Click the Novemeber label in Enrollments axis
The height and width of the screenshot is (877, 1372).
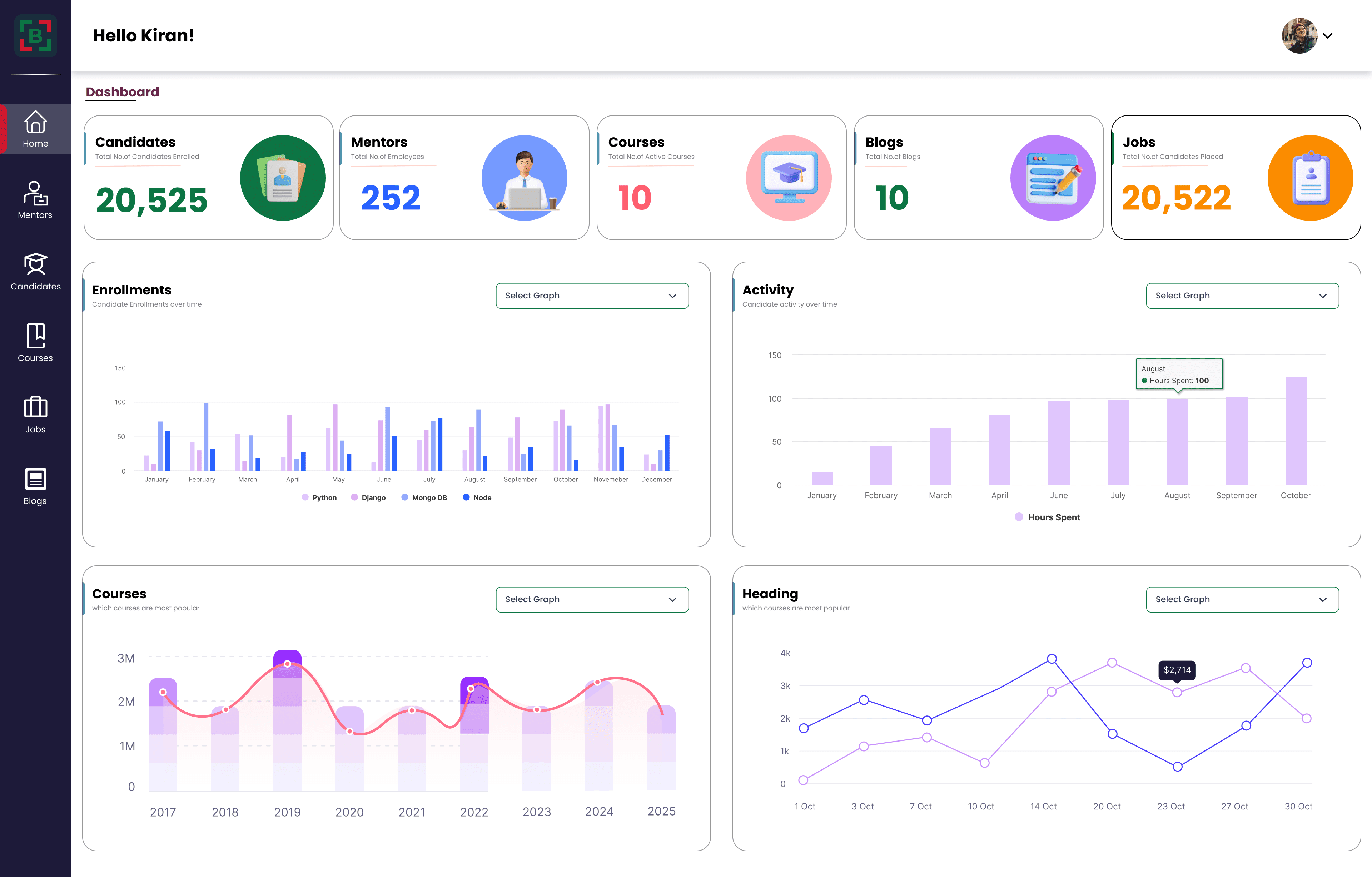tap(611, 479)
